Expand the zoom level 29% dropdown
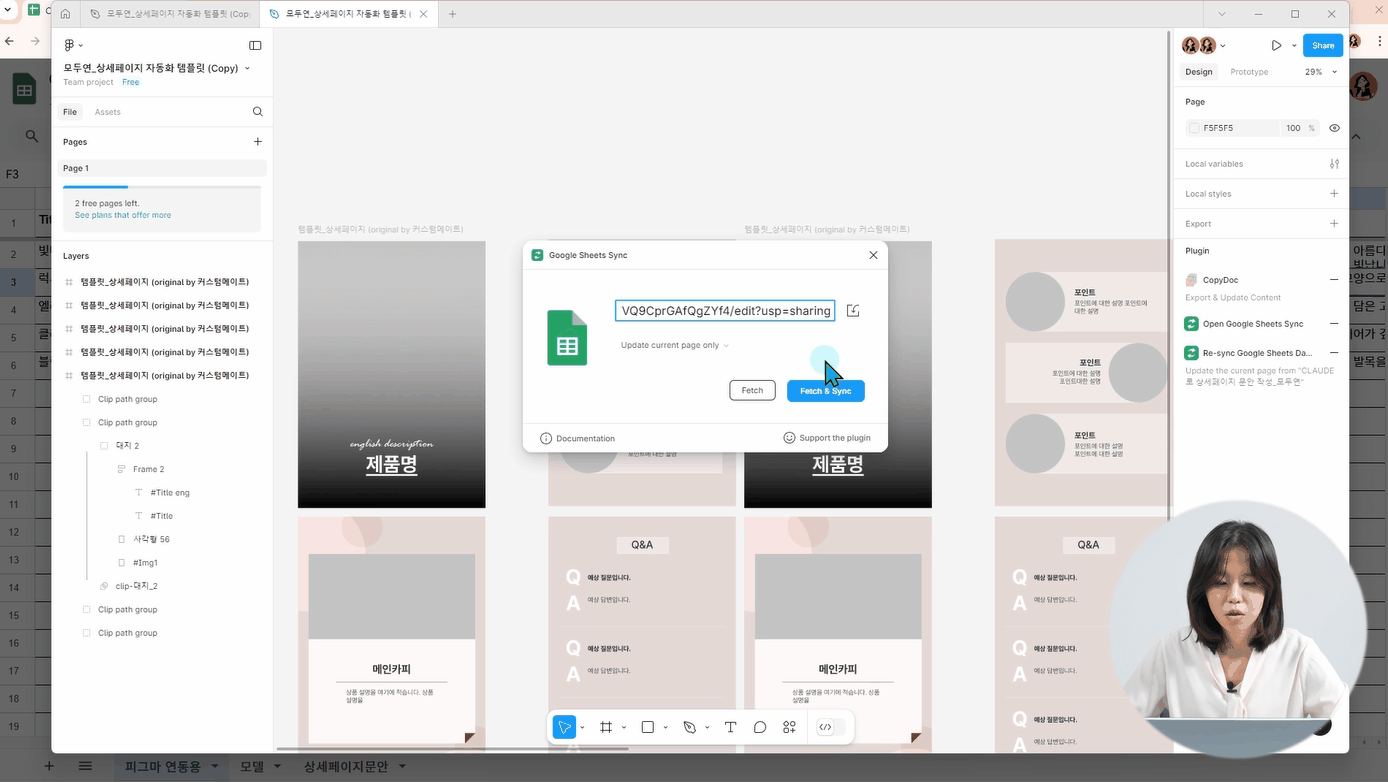1388x782 pixels. pos(1320,72)
